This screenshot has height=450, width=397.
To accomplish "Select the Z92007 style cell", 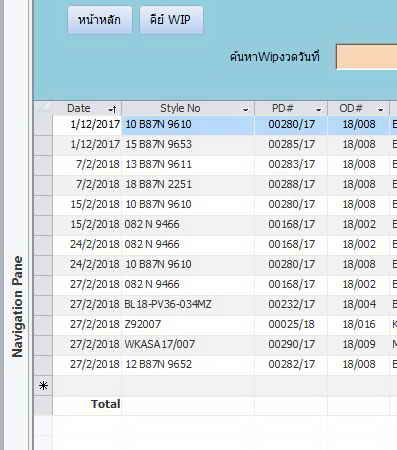I will coord(188,324).
